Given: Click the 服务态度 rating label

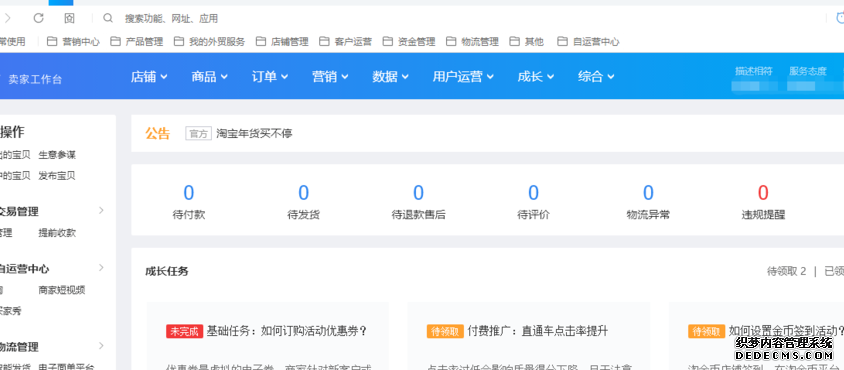Looking at the screenshot, I should click(x=807, y=71).
